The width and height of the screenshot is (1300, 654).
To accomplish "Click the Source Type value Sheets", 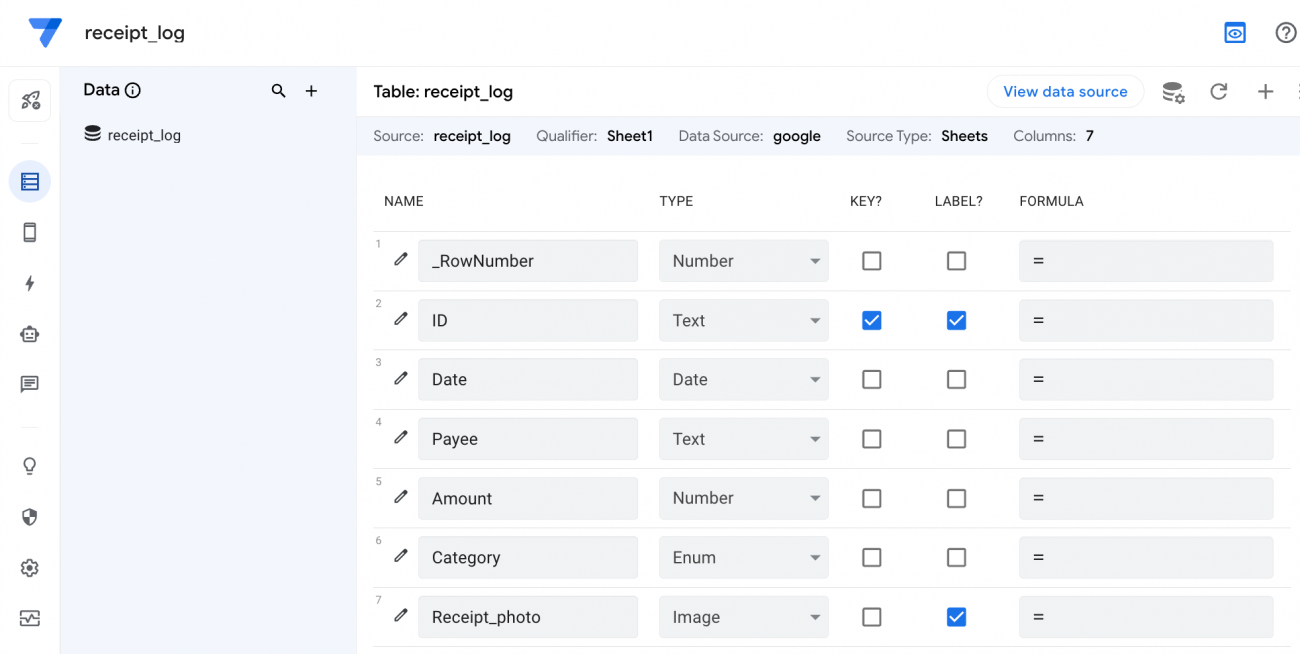I will [x=965, y=136].
